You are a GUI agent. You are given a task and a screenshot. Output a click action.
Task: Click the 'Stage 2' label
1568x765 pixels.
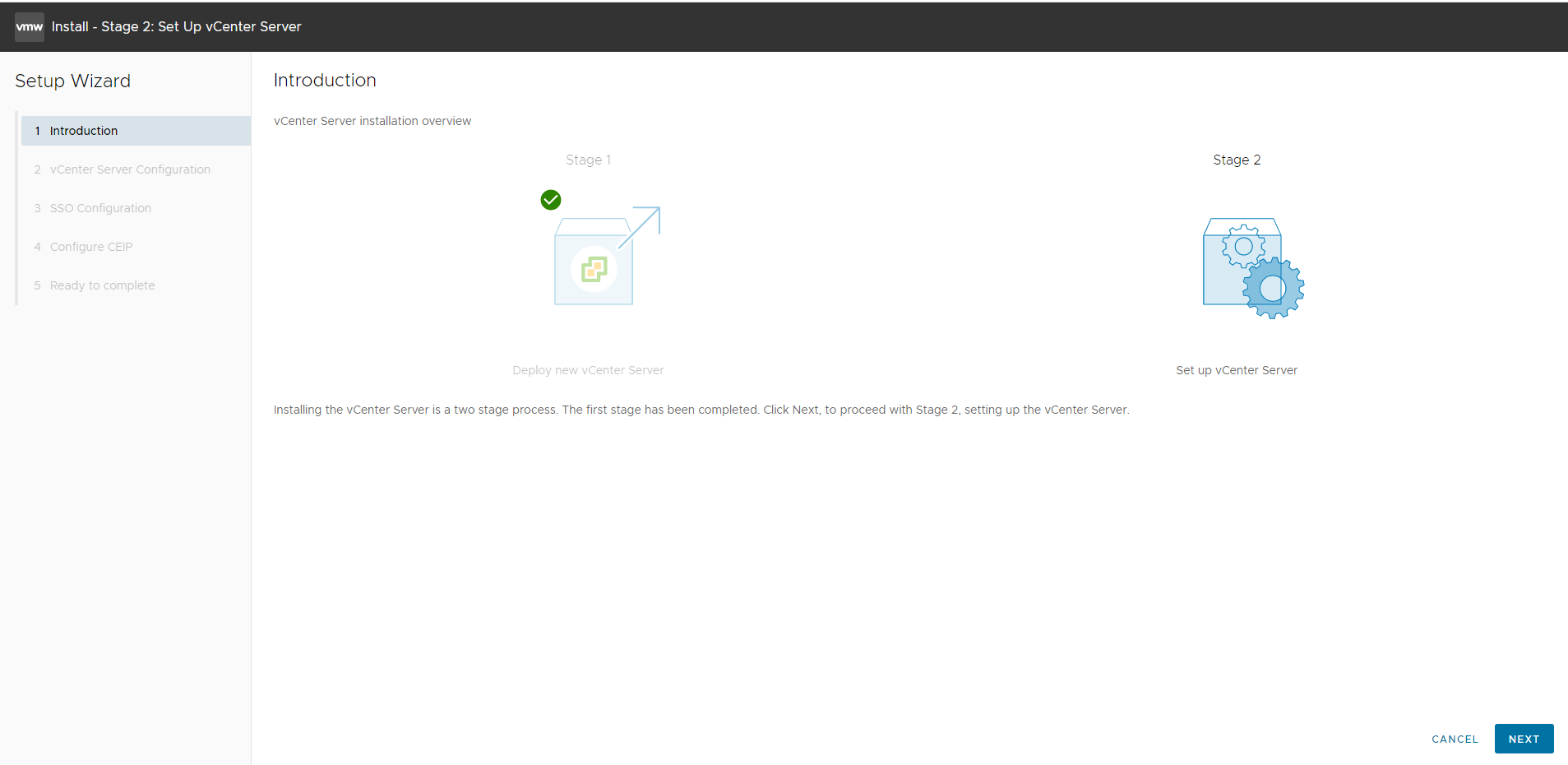(x=1237, y=160)
